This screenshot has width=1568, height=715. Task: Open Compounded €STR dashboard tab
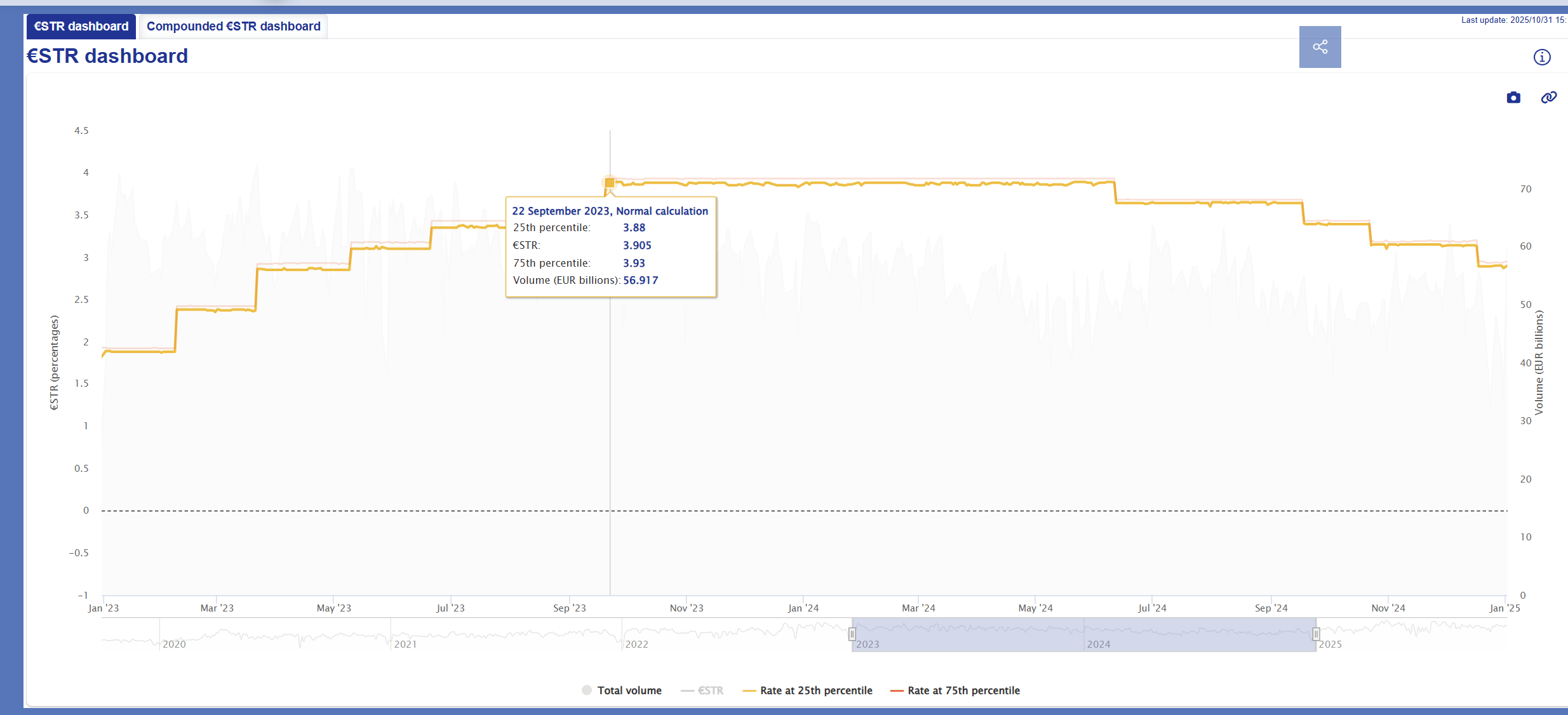[233, 27]
